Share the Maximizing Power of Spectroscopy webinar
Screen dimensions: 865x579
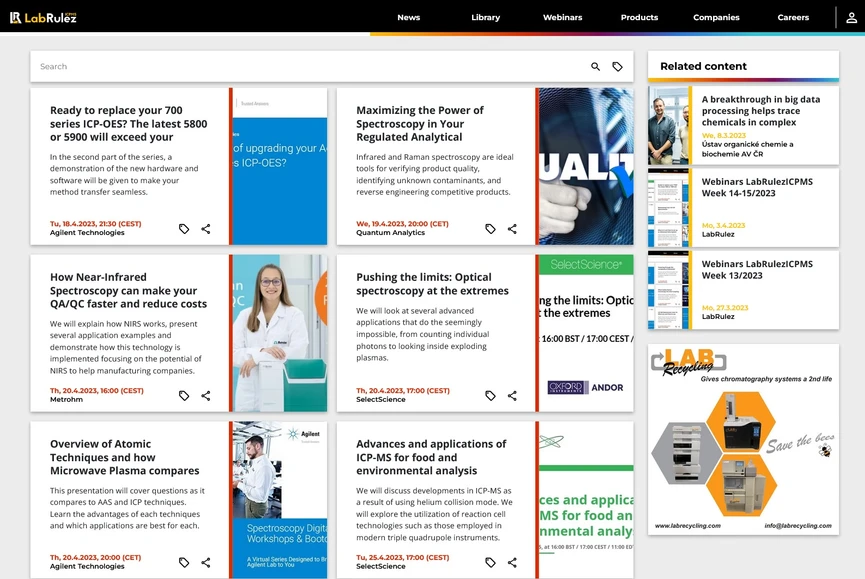[512, 229]
